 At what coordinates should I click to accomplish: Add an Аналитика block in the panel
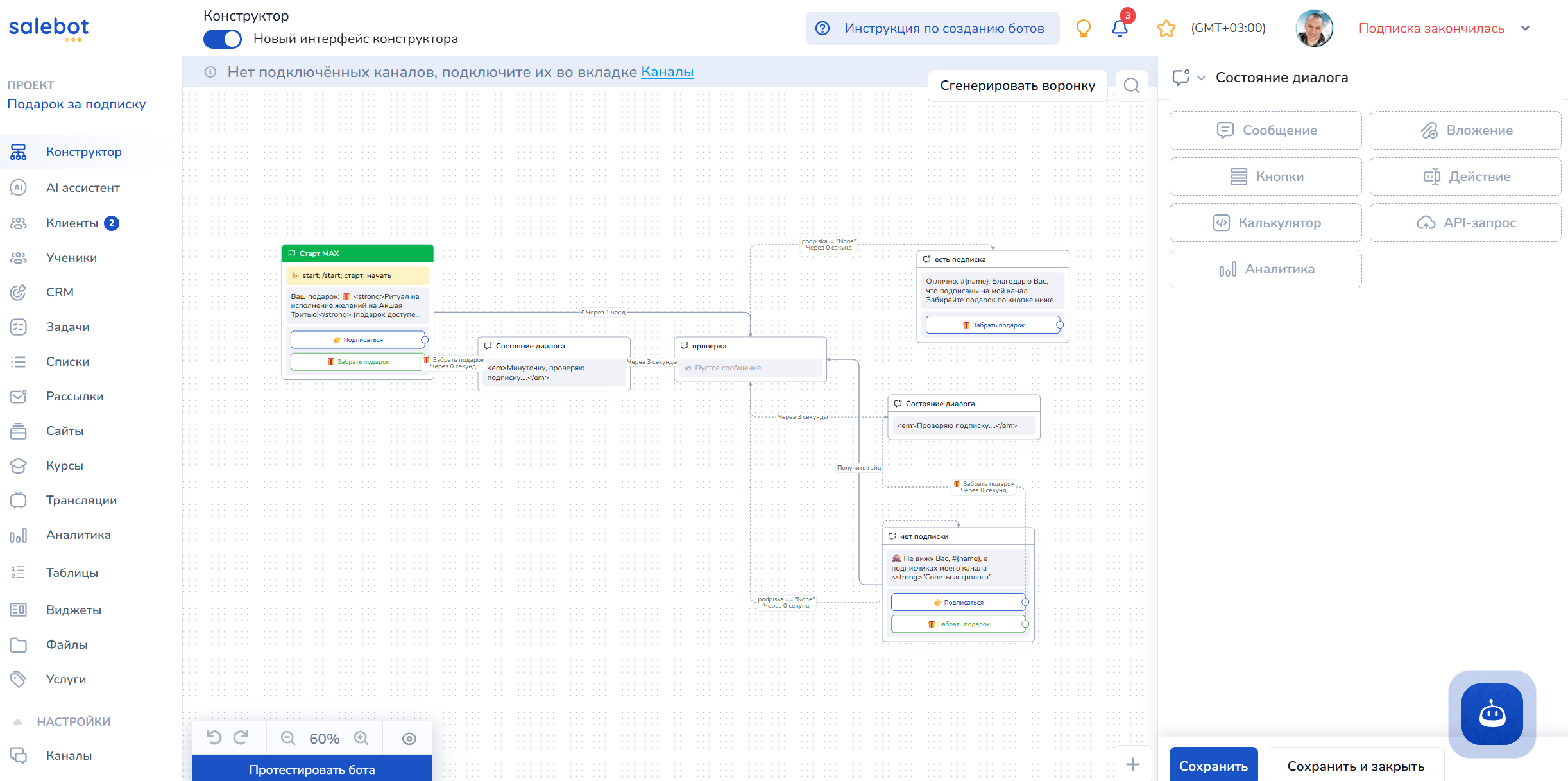point(1265,269)
